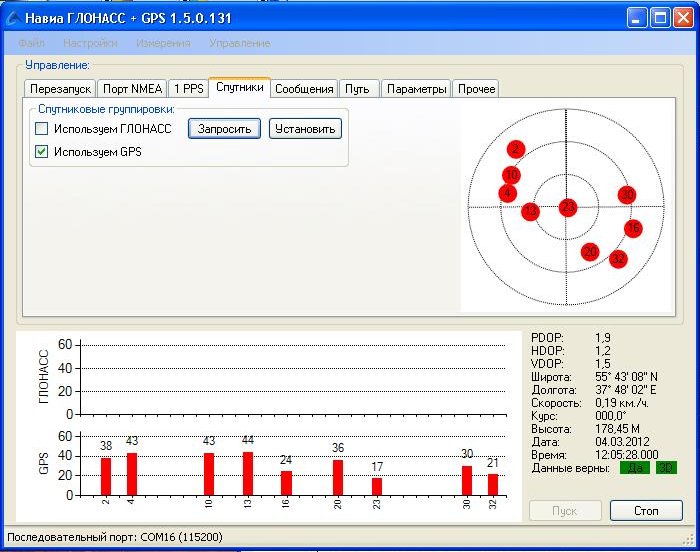
Task: Click the GPS chart axis label
Action: [x=43, y=464]
